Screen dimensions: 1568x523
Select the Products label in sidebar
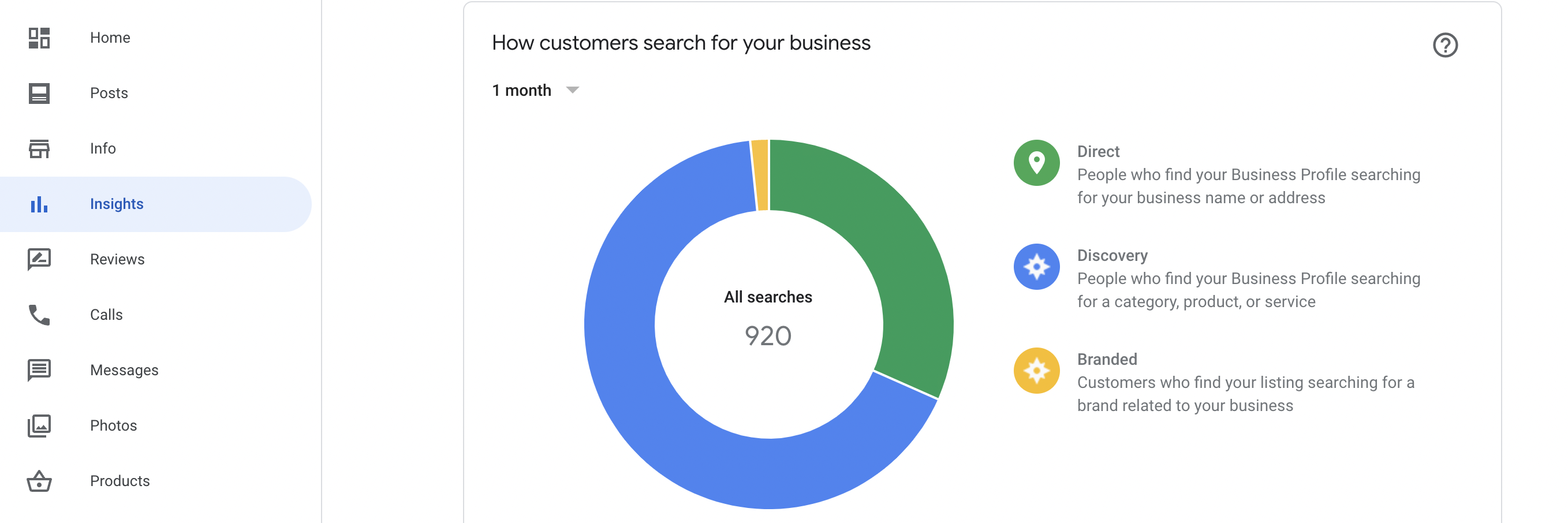120,481
